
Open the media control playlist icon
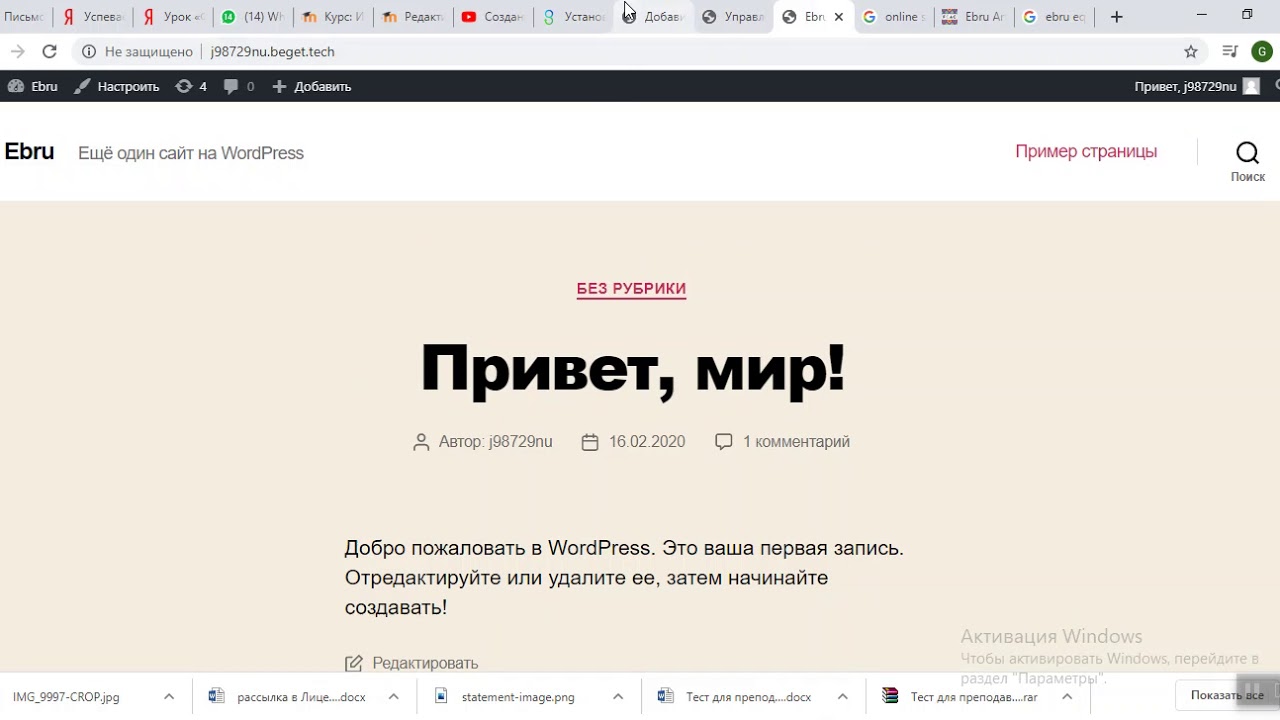1230,51
